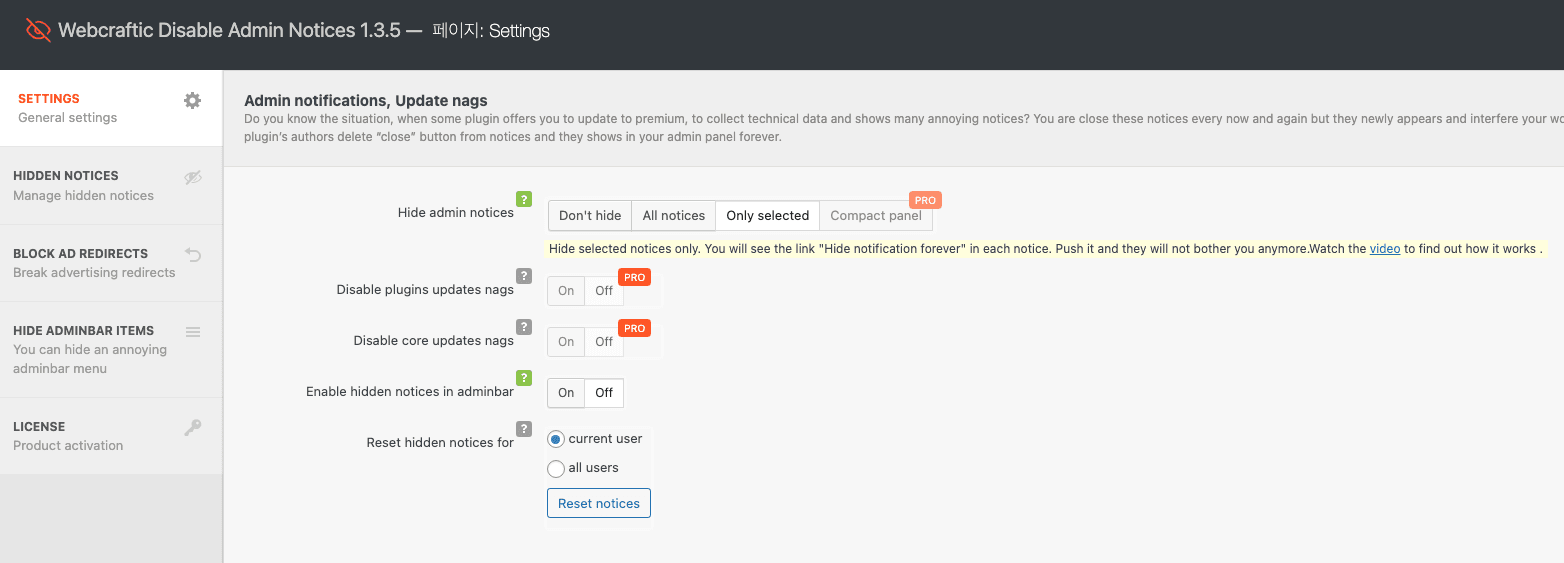The image size is (1564, 563).
Task: Turn On Disable plugins updates nags
Action: [566, 291]
